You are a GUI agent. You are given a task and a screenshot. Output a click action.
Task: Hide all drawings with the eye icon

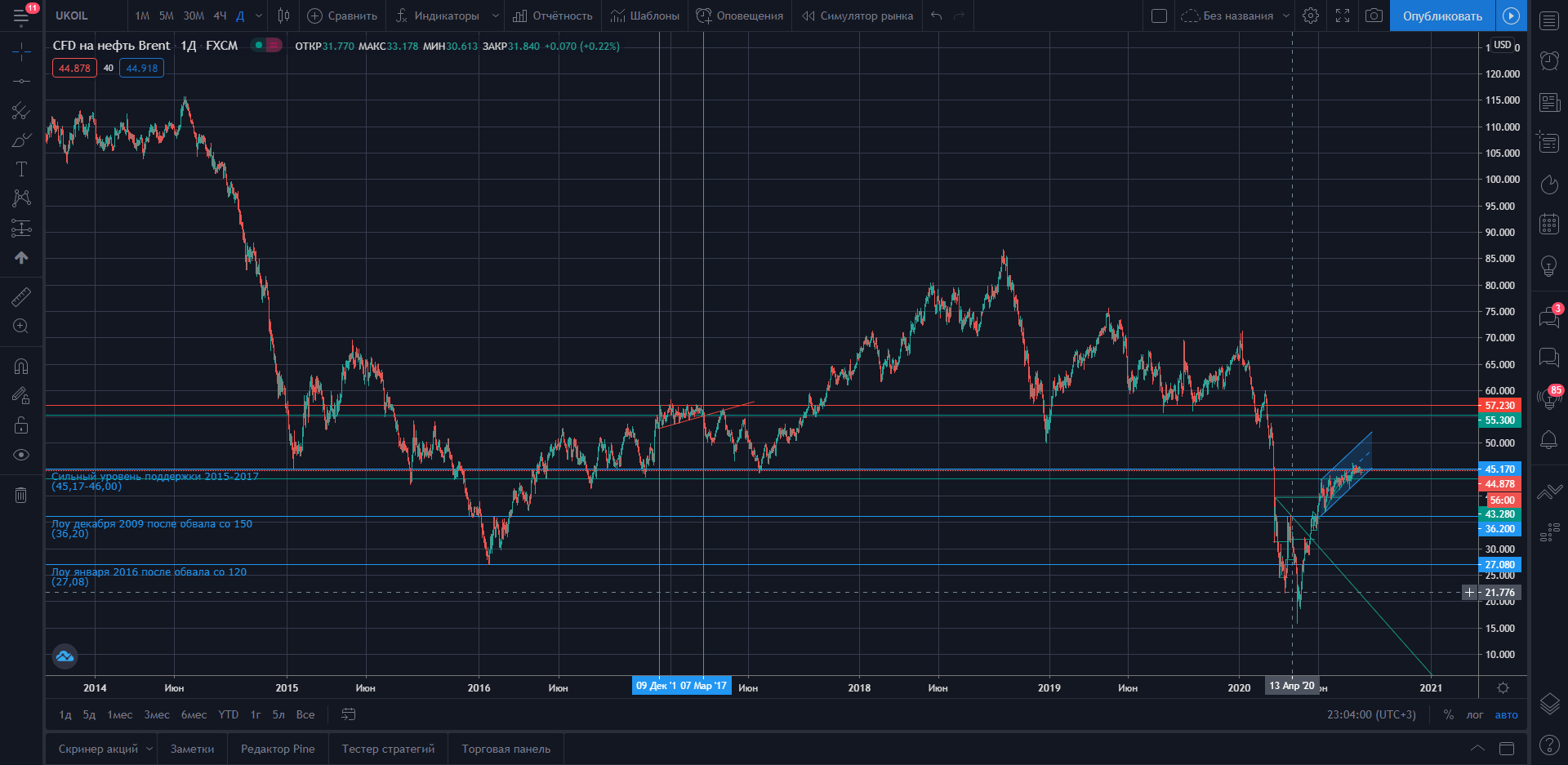pyautogui.click(x=21, y=455)
